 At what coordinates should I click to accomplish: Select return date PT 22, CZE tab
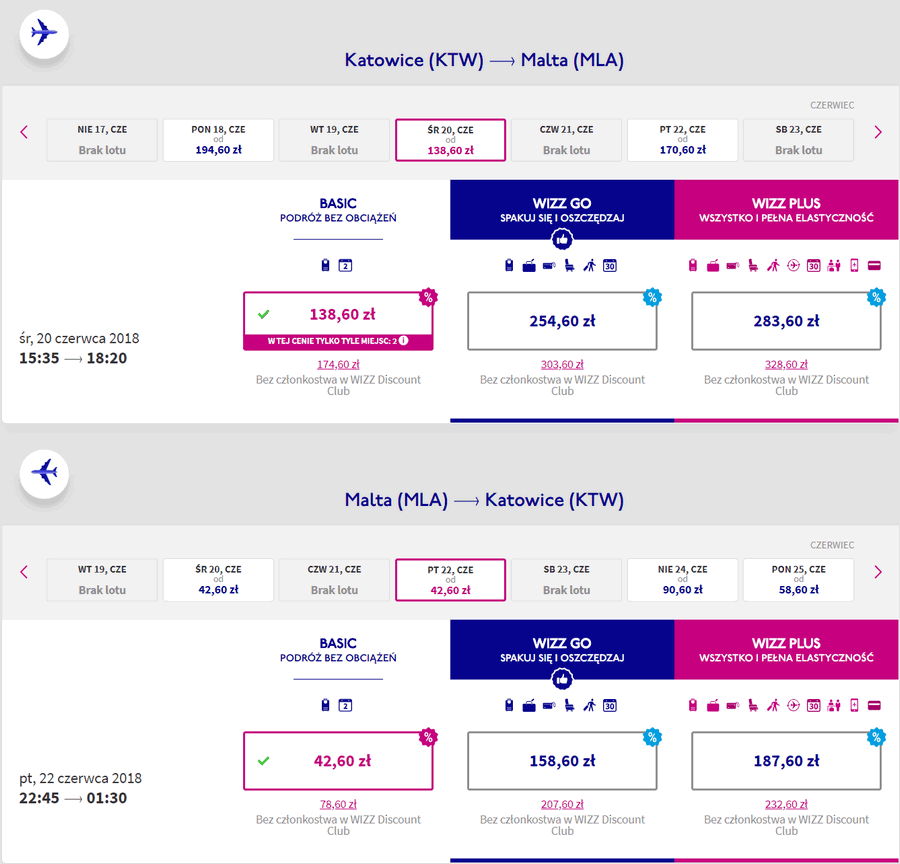451,580
